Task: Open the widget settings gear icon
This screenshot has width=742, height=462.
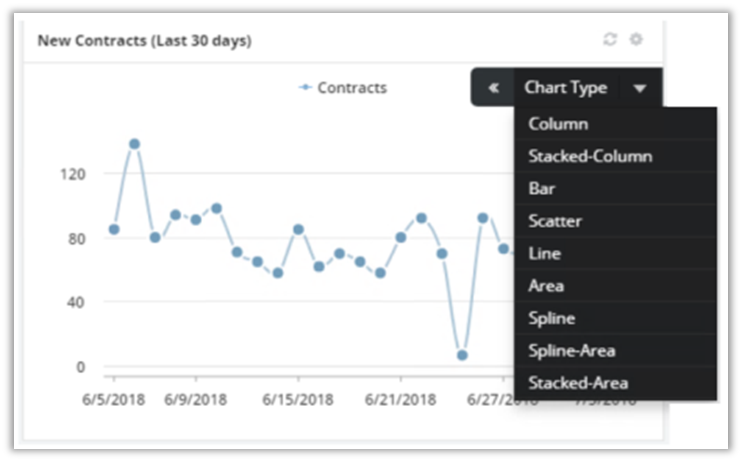Action: coord(636,40)
